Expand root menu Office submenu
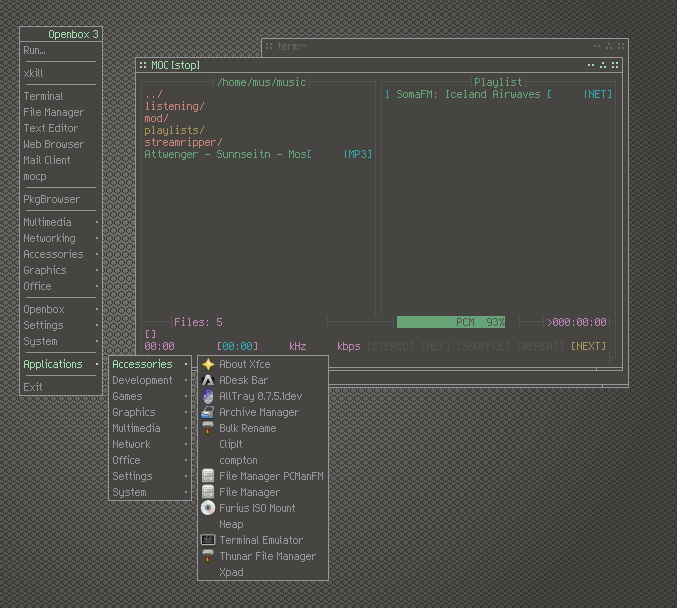 click(x=61, y=286)
